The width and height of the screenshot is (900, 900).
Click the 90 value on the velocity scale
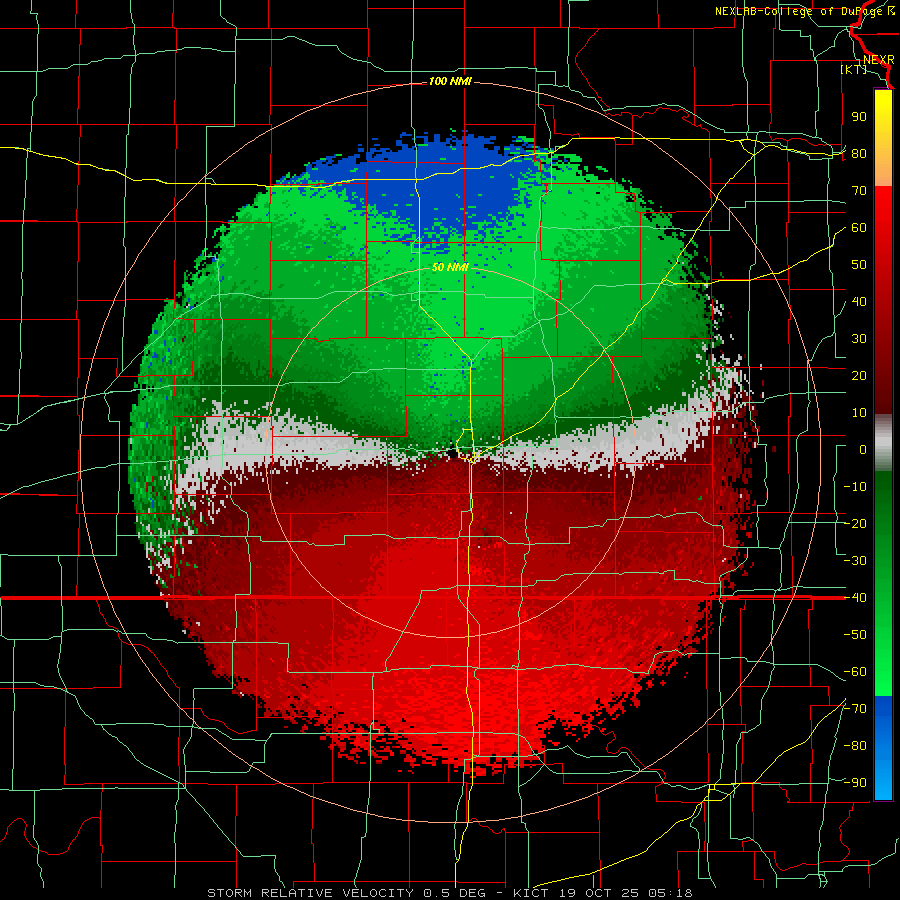[x=859, y=117]
